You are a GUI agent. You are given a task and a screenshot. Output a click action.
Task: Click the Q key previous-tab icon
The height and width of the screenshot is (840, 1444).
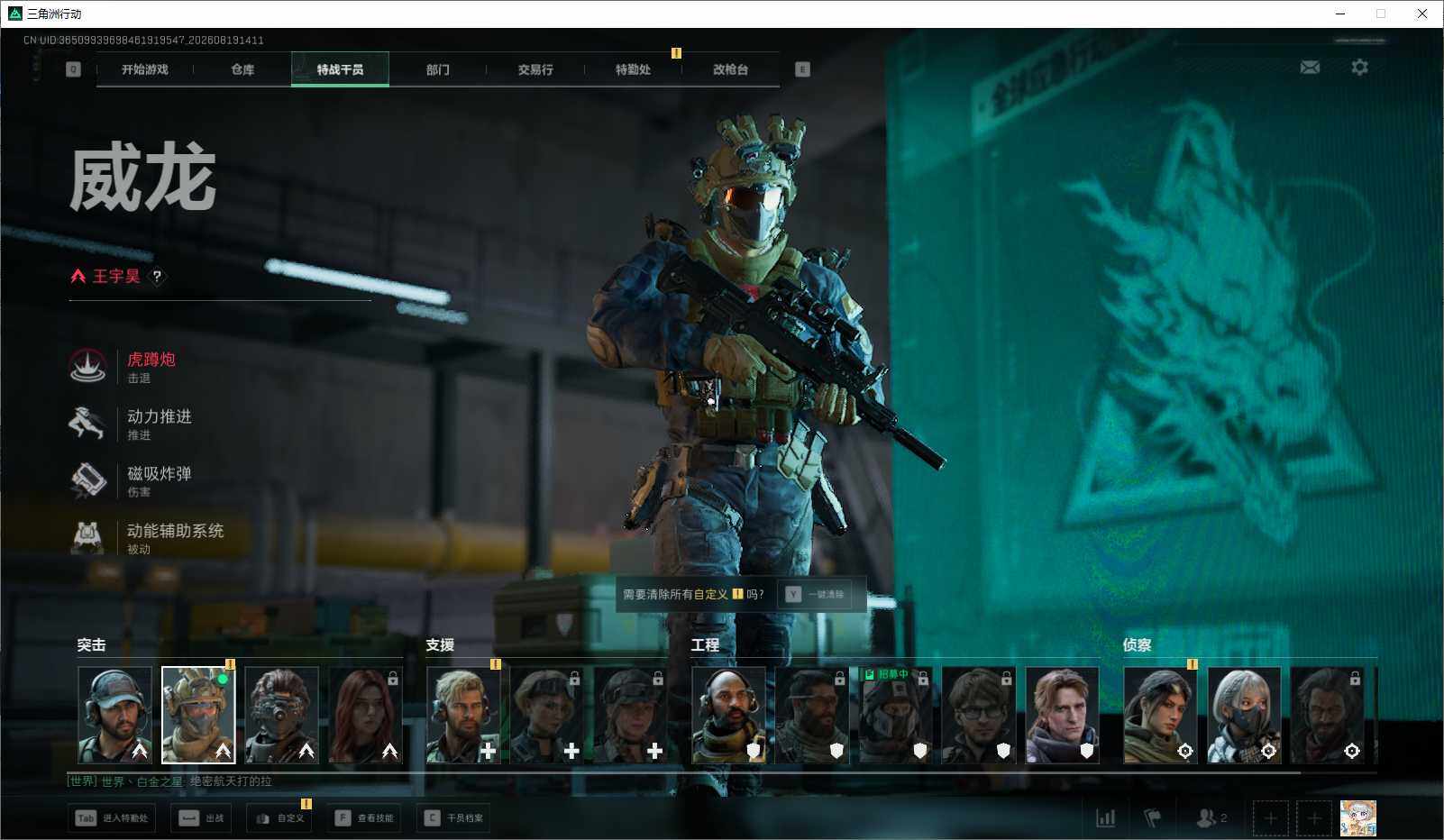[73, 69]
